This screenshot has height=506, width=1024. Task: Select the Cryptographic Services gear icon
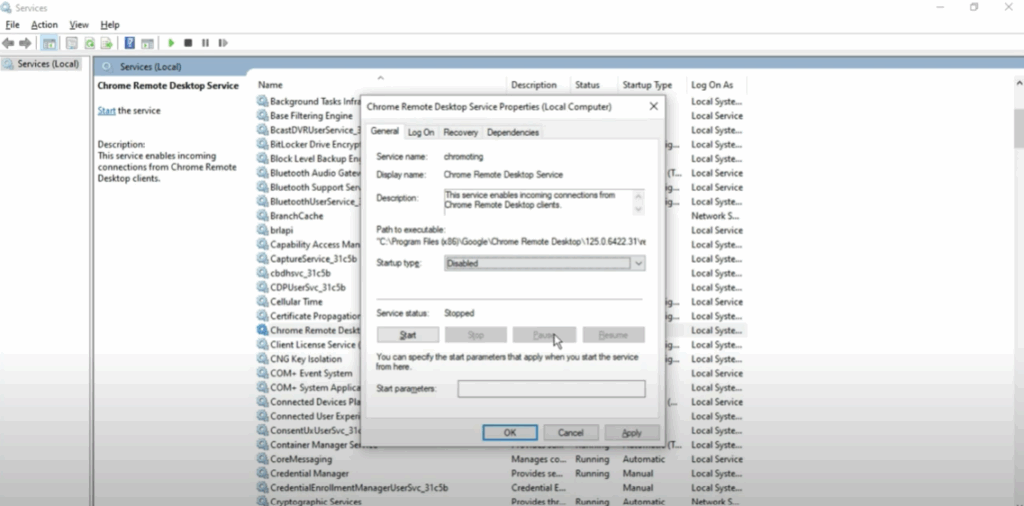coord(263,501)
